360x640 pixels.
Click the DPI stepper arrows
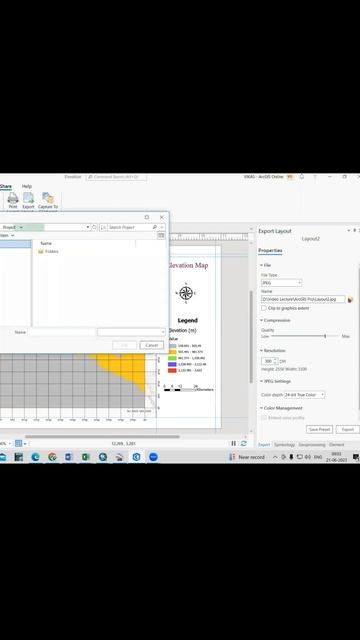tap(276, 361)
